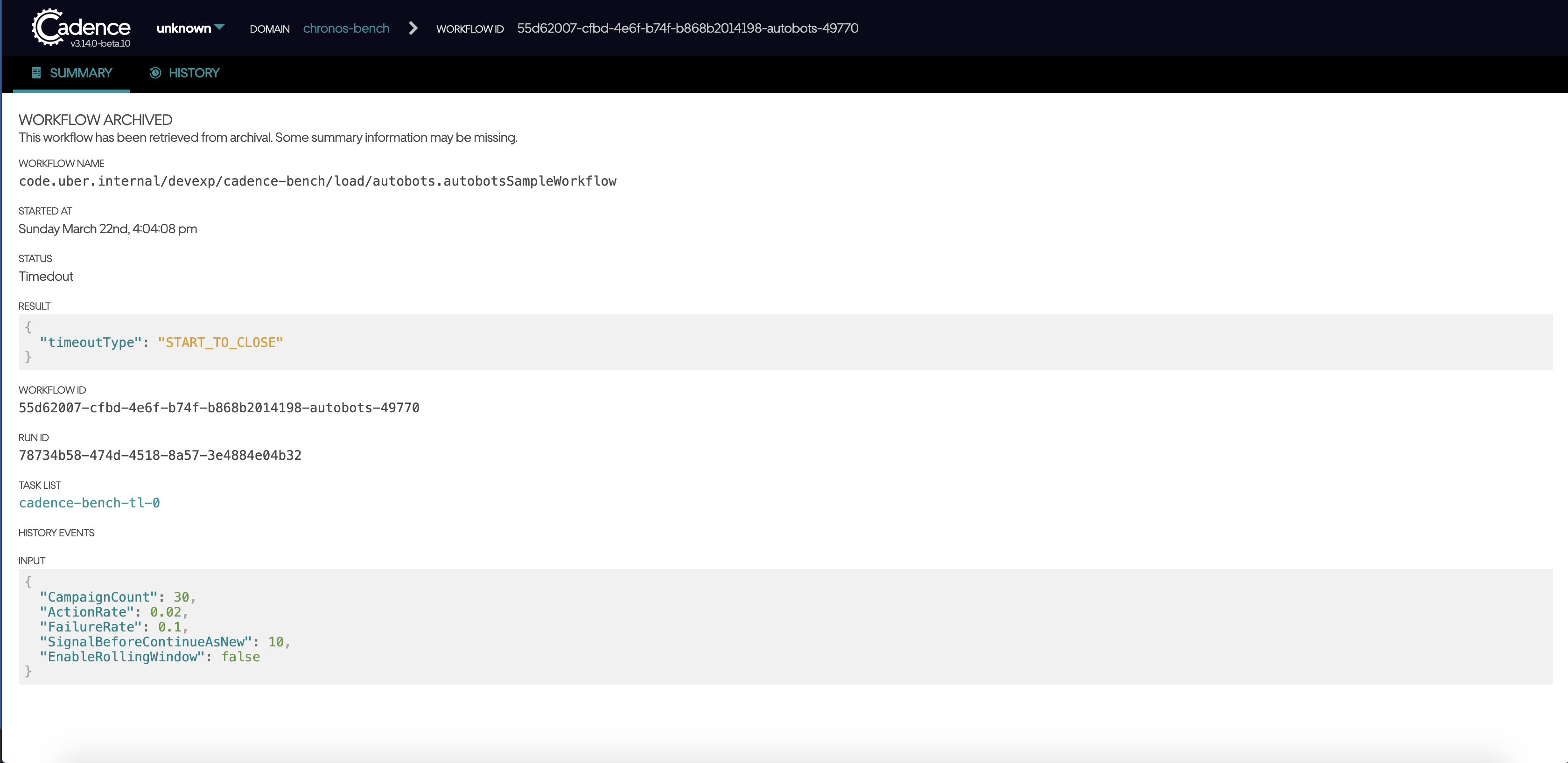This screenshot has width=1568, height=763.
Task: Click the CampaignCount input value
Action: point(181,597)
